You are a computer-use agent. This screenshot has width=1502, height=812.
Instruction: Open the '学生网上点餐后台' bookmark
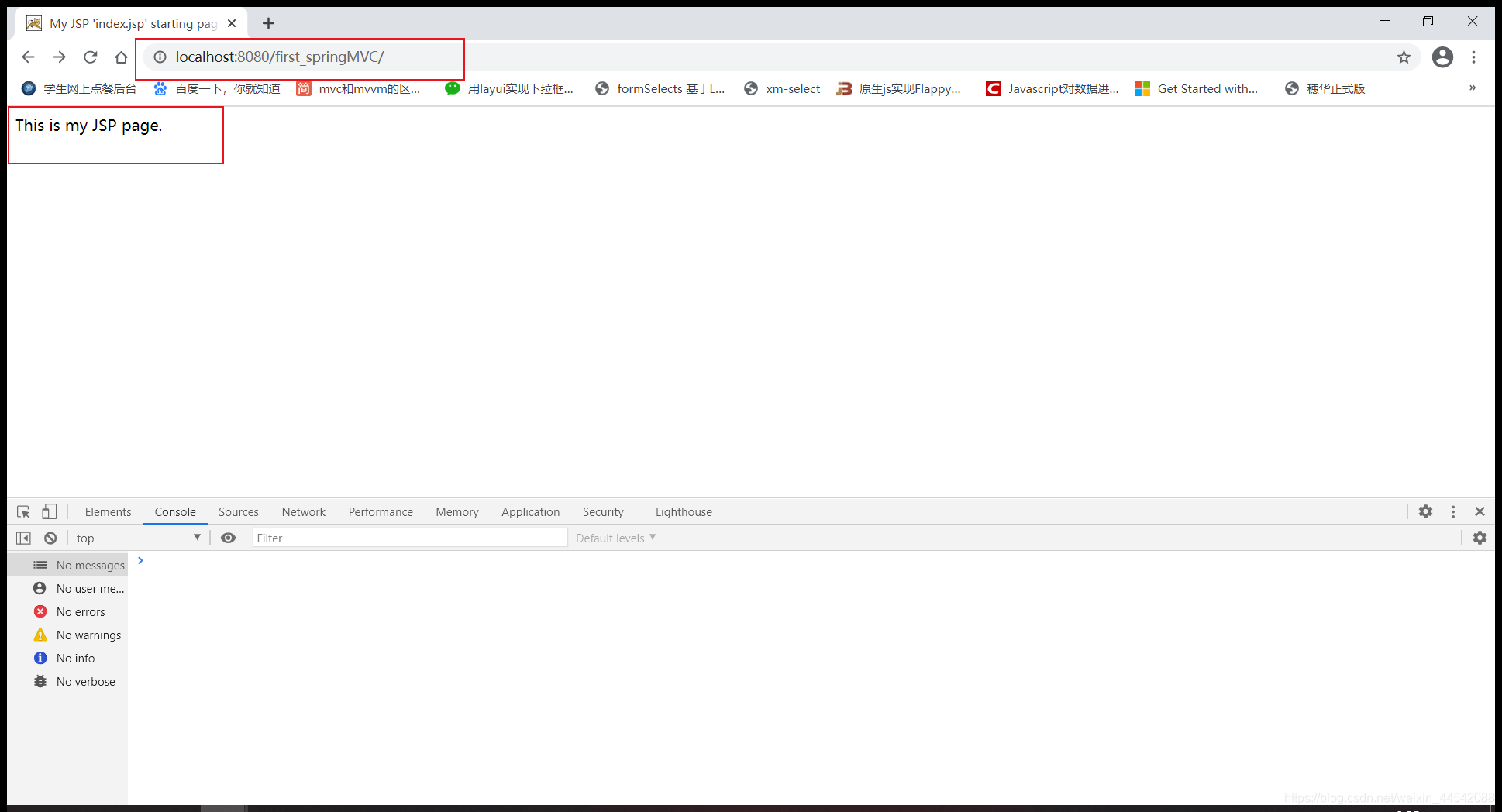[79, 88]
